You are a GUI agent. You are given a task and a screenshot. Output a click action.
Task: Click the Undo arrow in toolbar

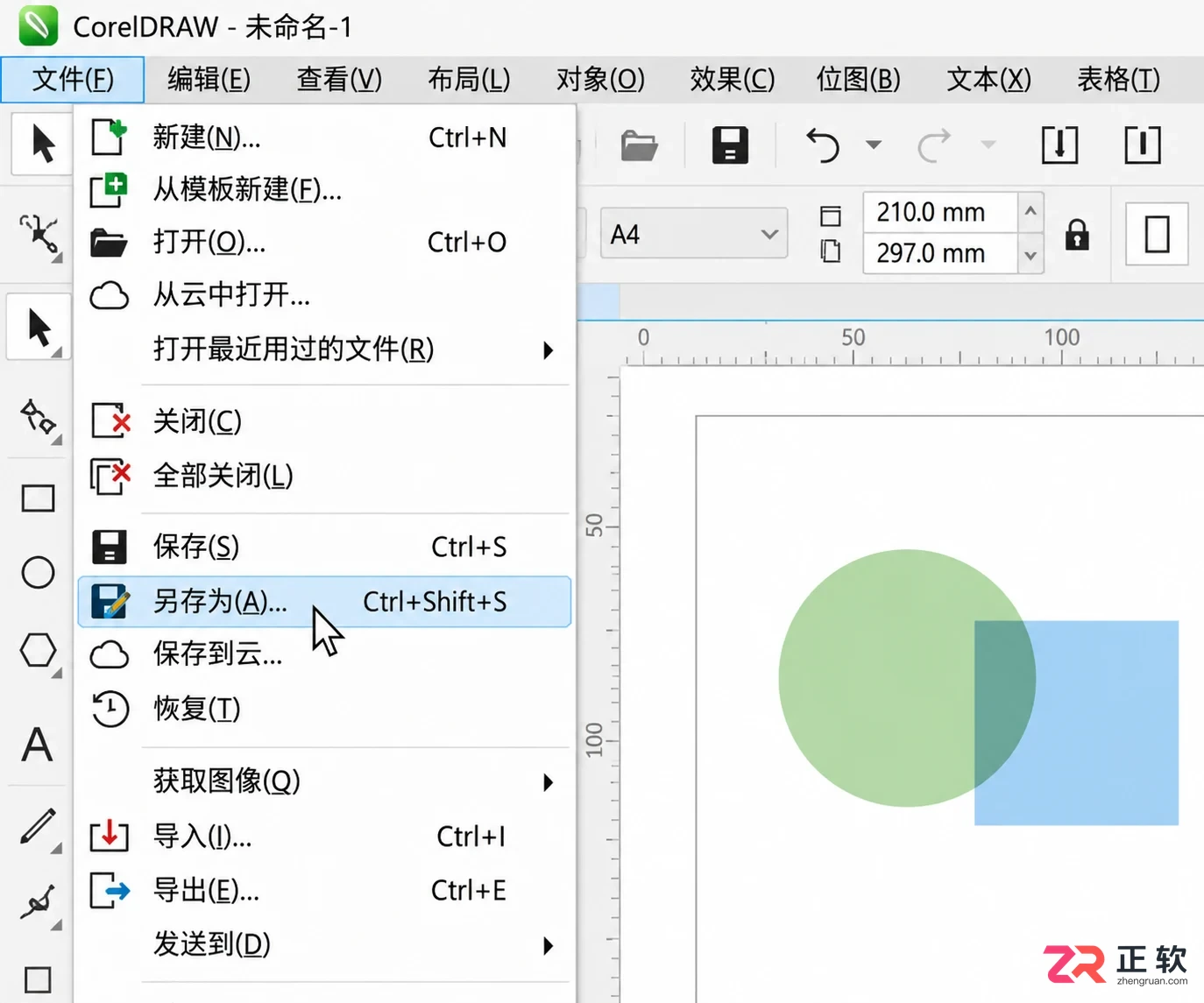(x=823, y=145)
